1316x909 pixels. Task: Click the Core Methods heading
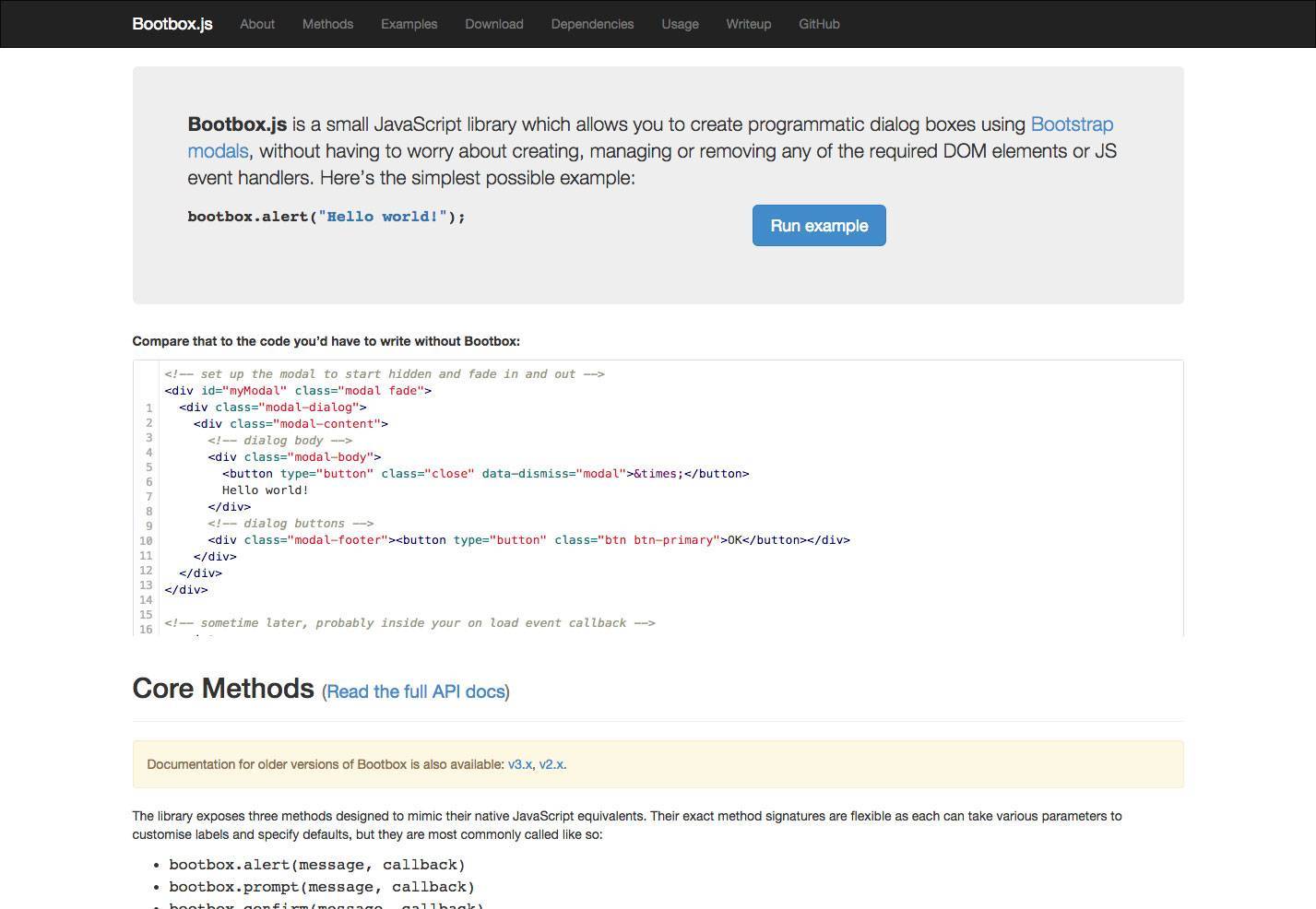pos(223,689)
